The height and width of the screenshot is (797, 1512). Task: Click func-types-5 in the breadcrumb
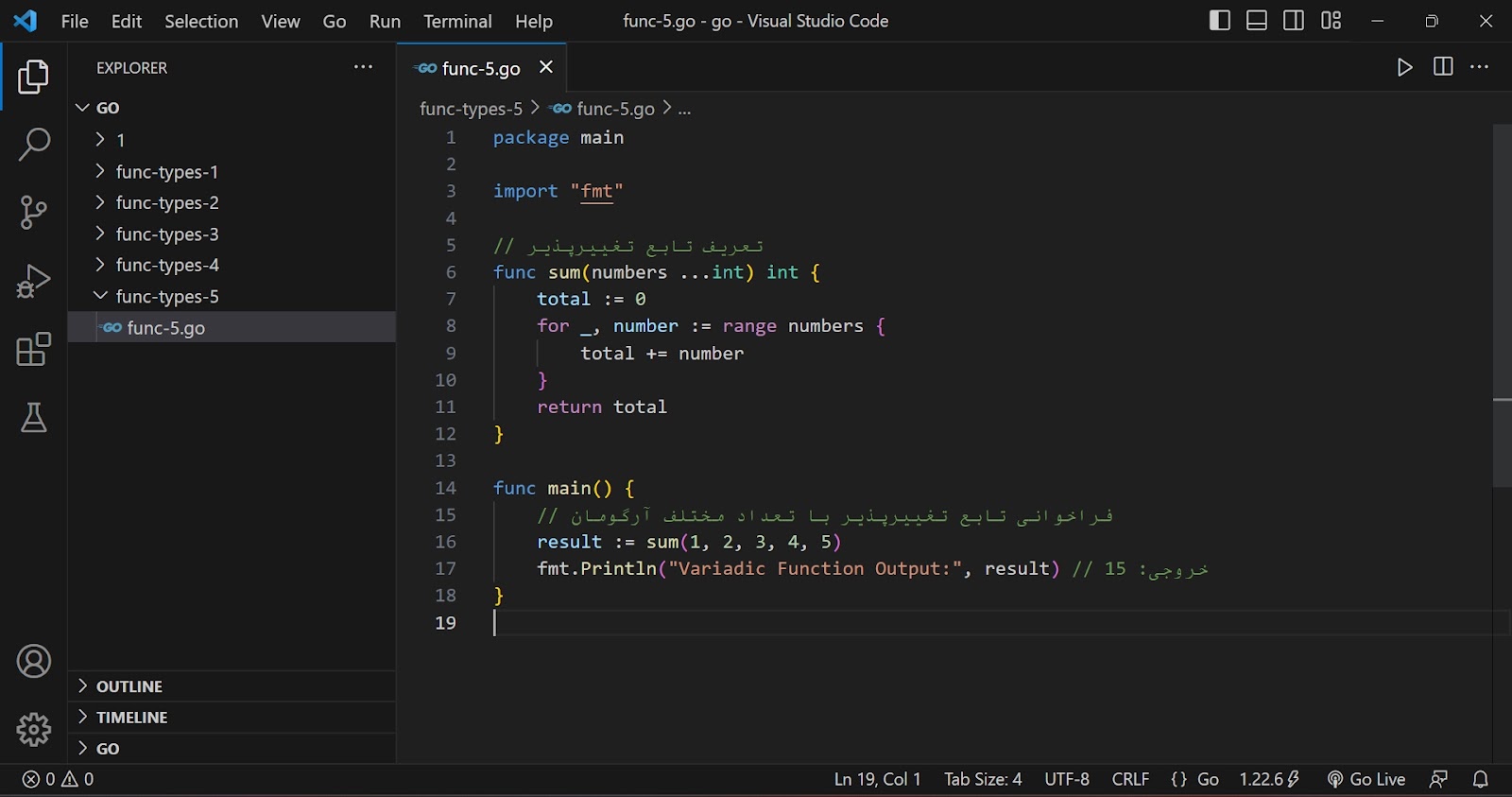point(471,109)
